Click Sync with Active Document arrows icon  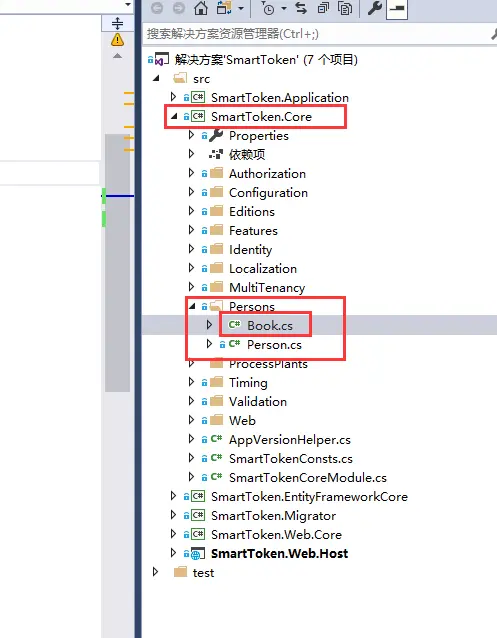click(301, 8)
